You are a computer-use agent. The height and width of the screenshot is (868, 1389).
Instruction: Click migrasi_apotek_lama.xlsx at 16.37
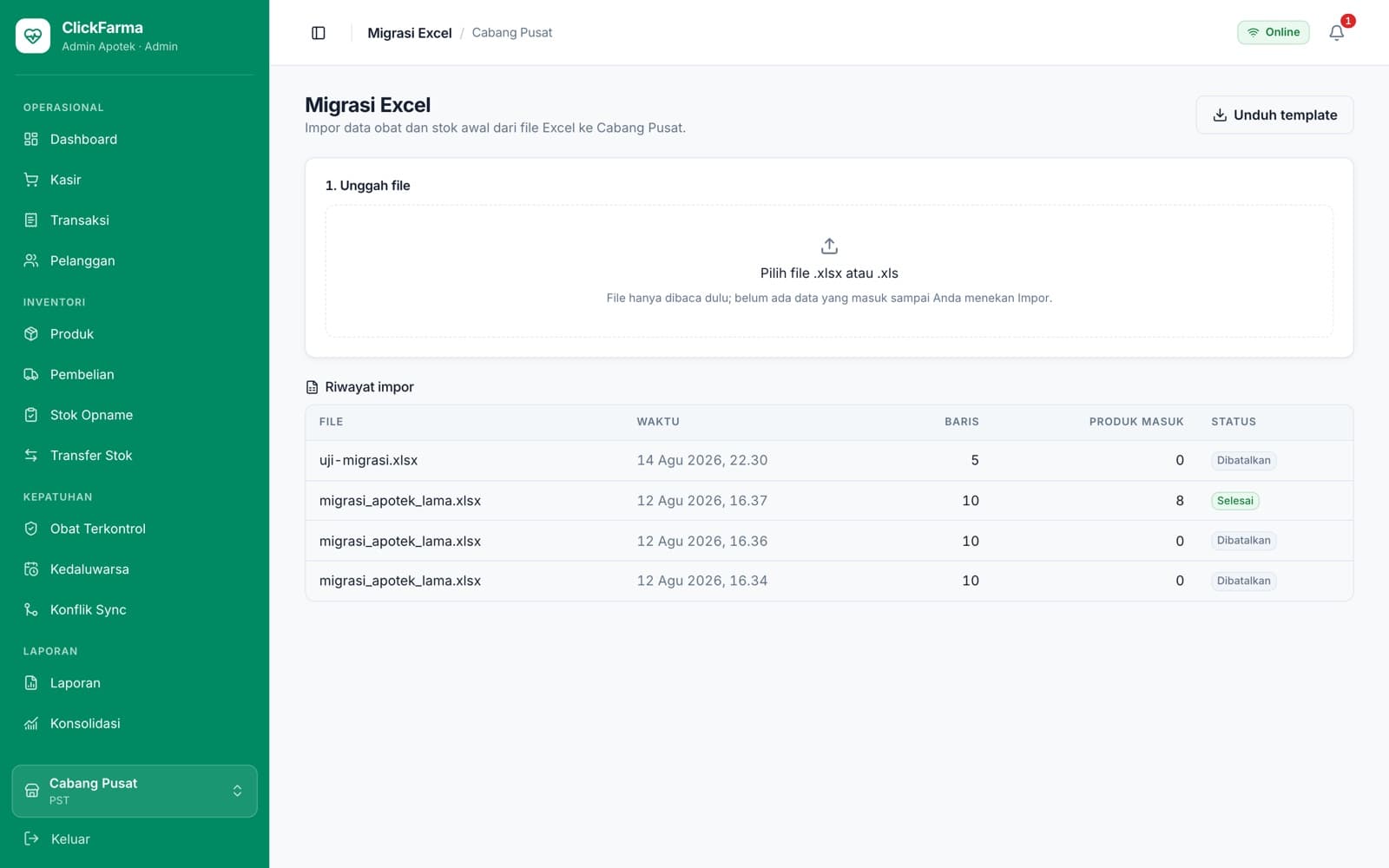400,501
